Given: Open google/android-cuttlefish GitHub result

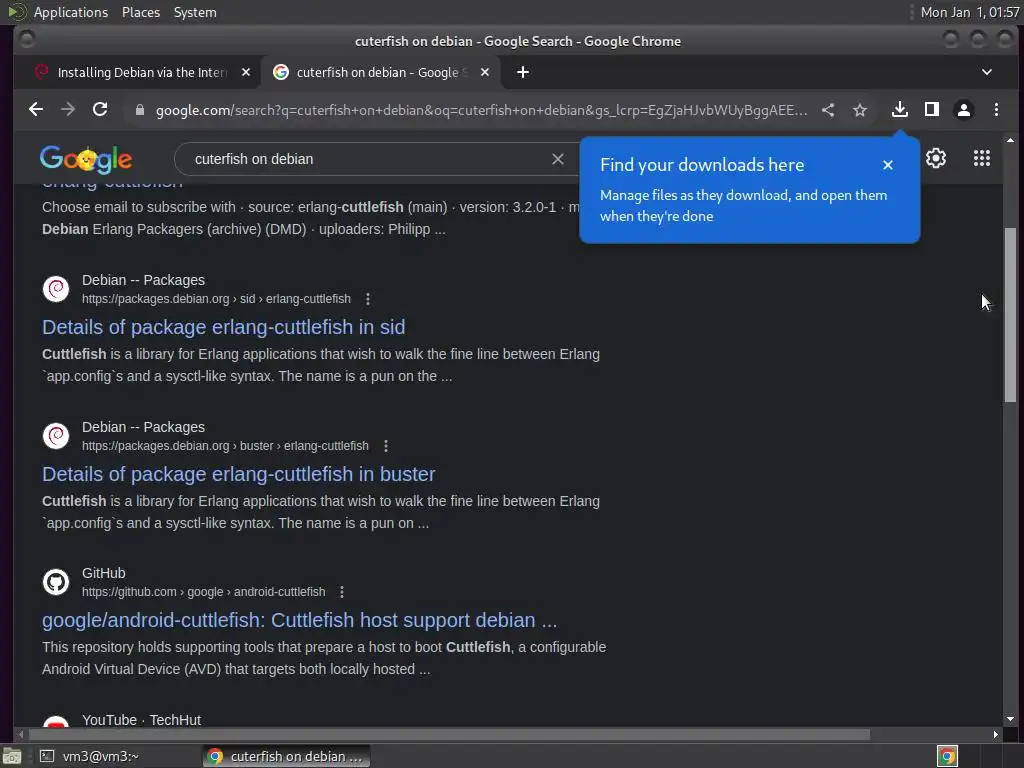Looking at the screenshot, I should coord(299,620).
